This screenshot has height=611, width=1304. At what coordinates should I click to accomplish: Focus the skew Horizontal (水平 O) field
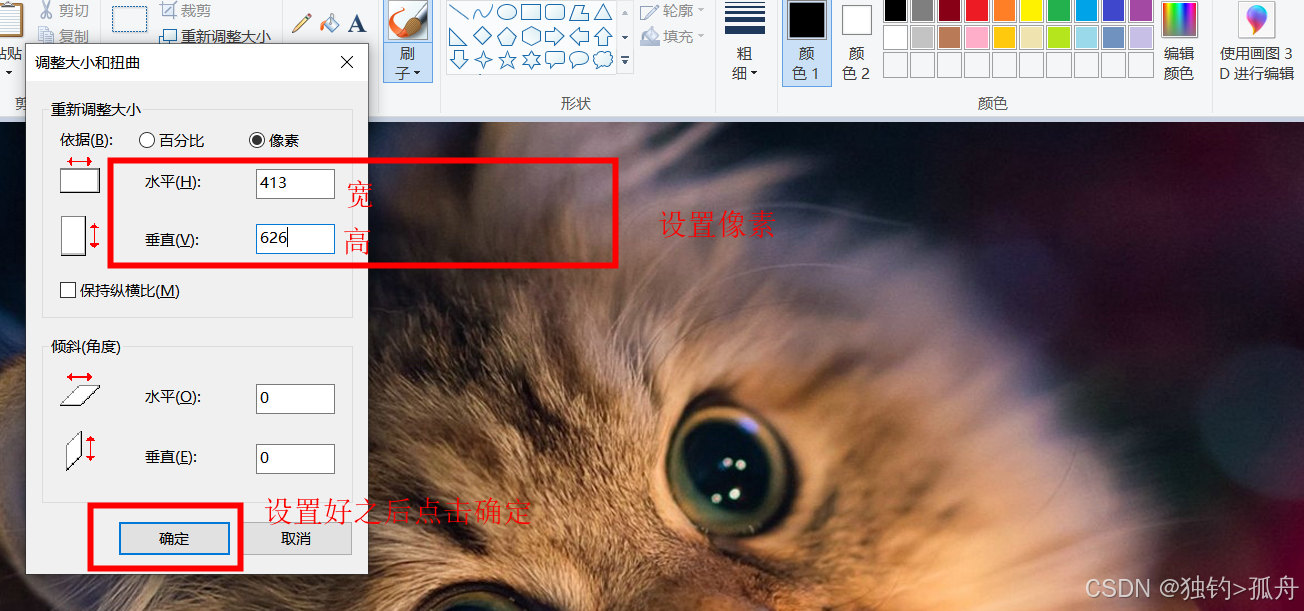click(295, 399)
